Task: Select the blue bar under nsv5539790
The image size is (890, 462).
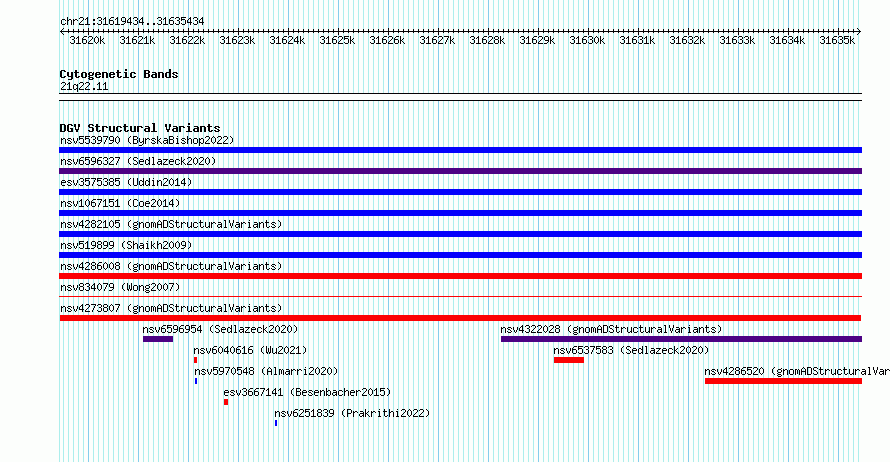Action: (x=460, y=150)
